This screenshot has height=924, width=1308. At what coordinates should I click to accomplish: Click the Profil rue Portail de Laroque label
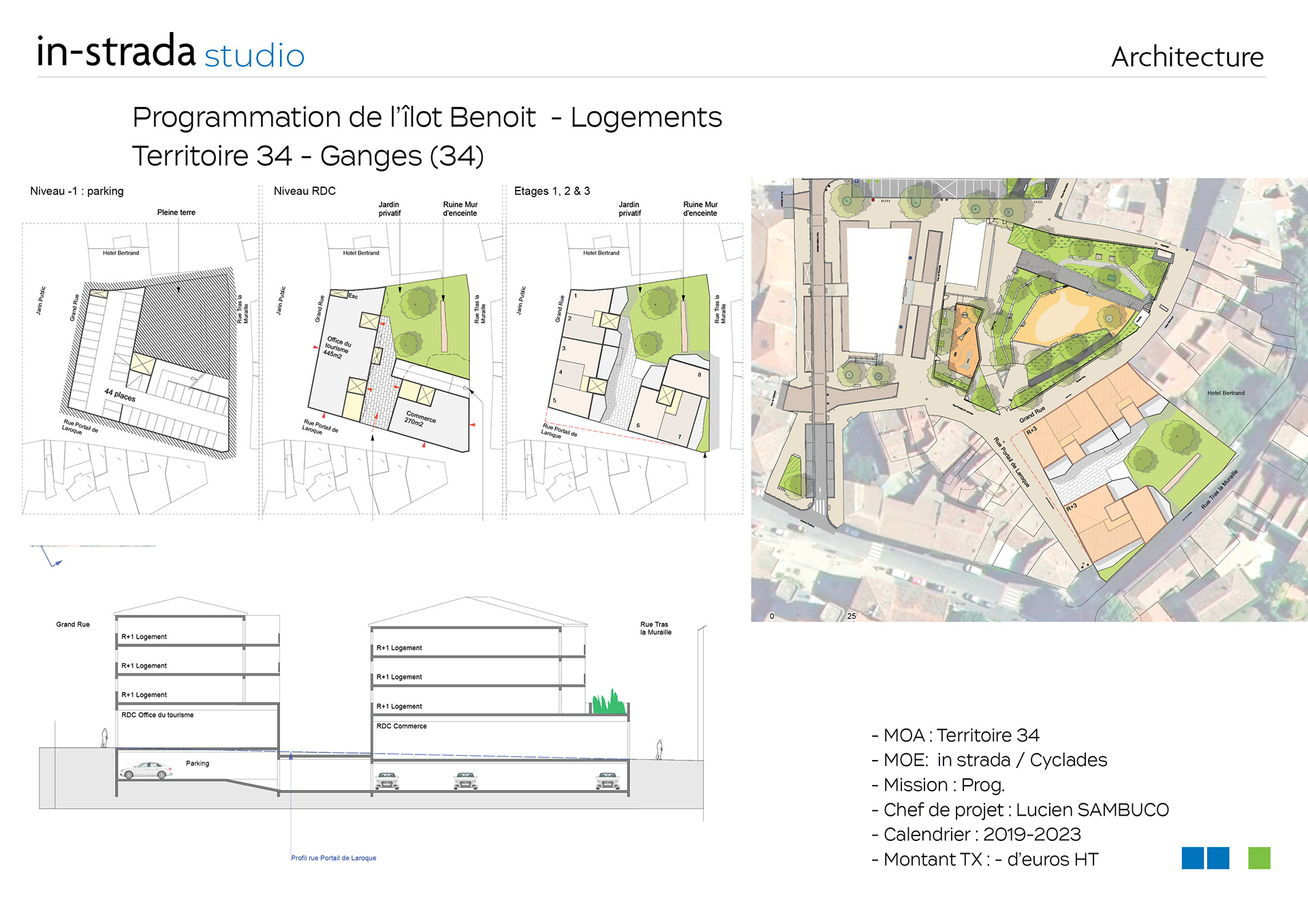(333, 858)
